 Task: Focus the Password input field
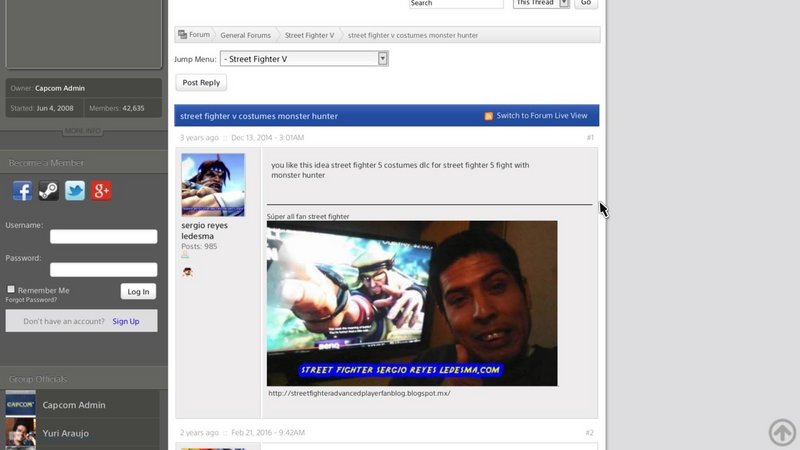104,269
